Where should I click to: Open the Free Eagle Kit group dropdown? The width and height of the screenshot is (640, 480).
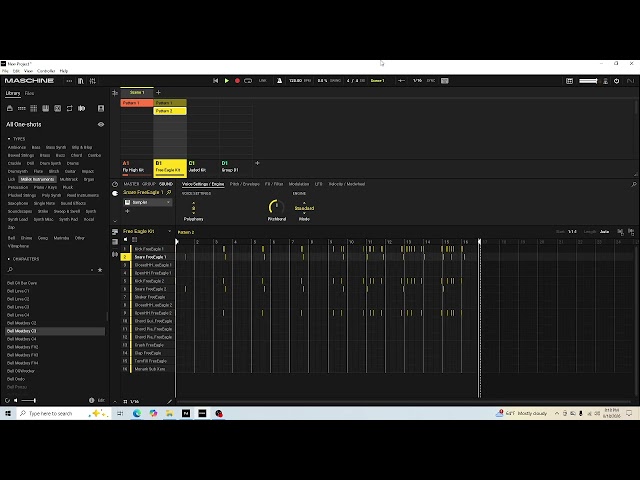(x=169, y=231)
